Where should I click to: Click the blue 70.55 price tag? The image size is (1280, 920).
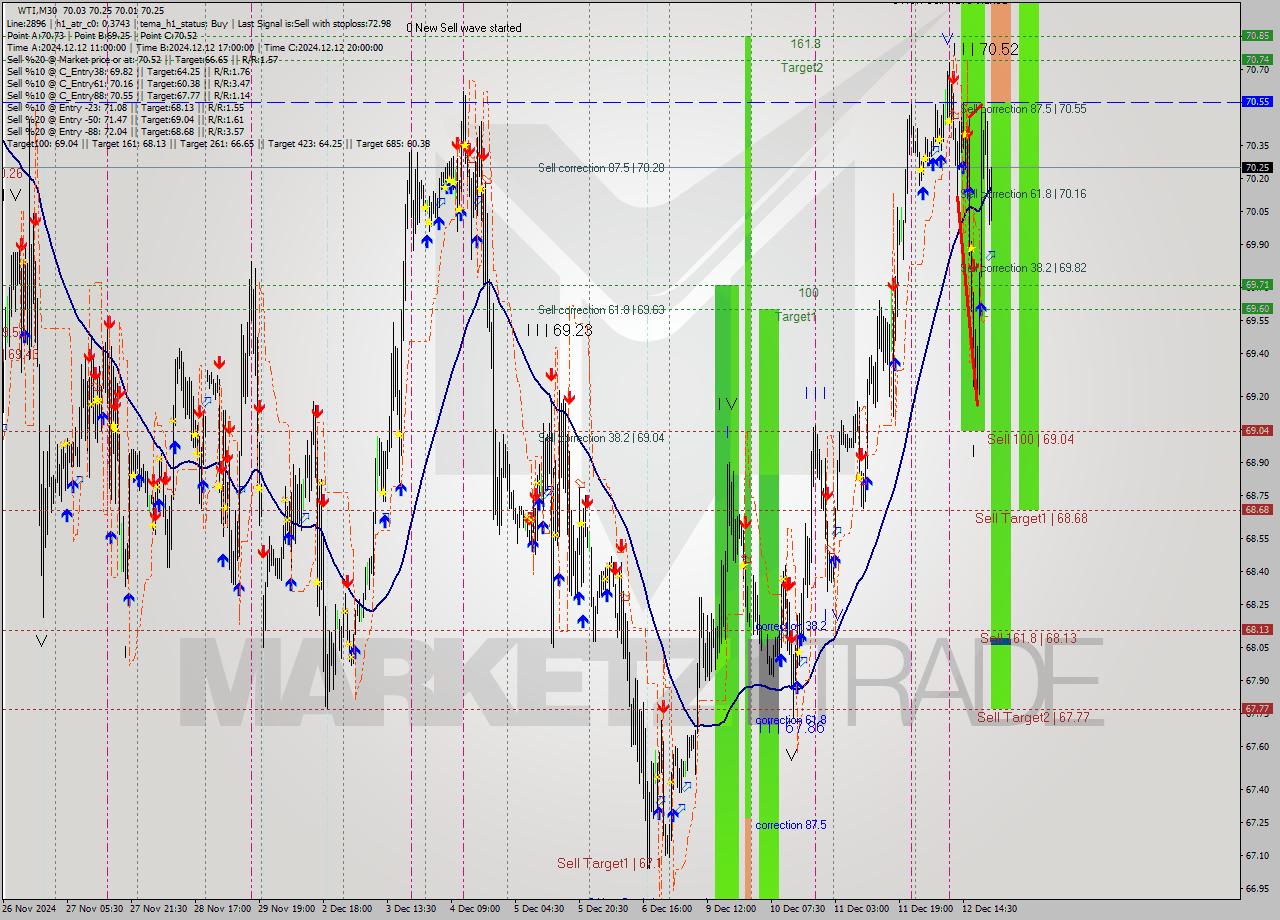[1257, 101]
